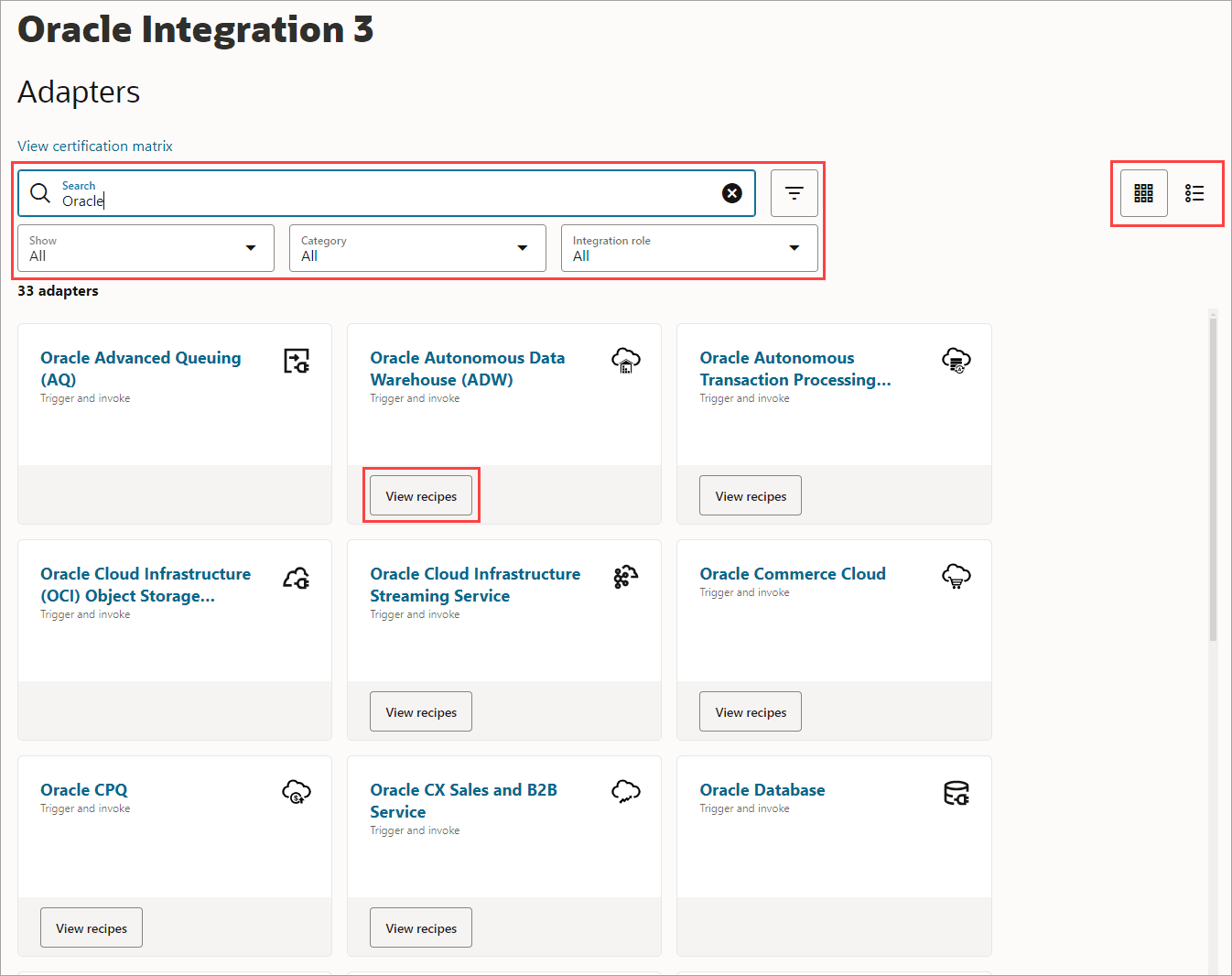Open the Oracle Commerce Cloud adapter link
The image size is (1232, 976).
tap(793, 574)
